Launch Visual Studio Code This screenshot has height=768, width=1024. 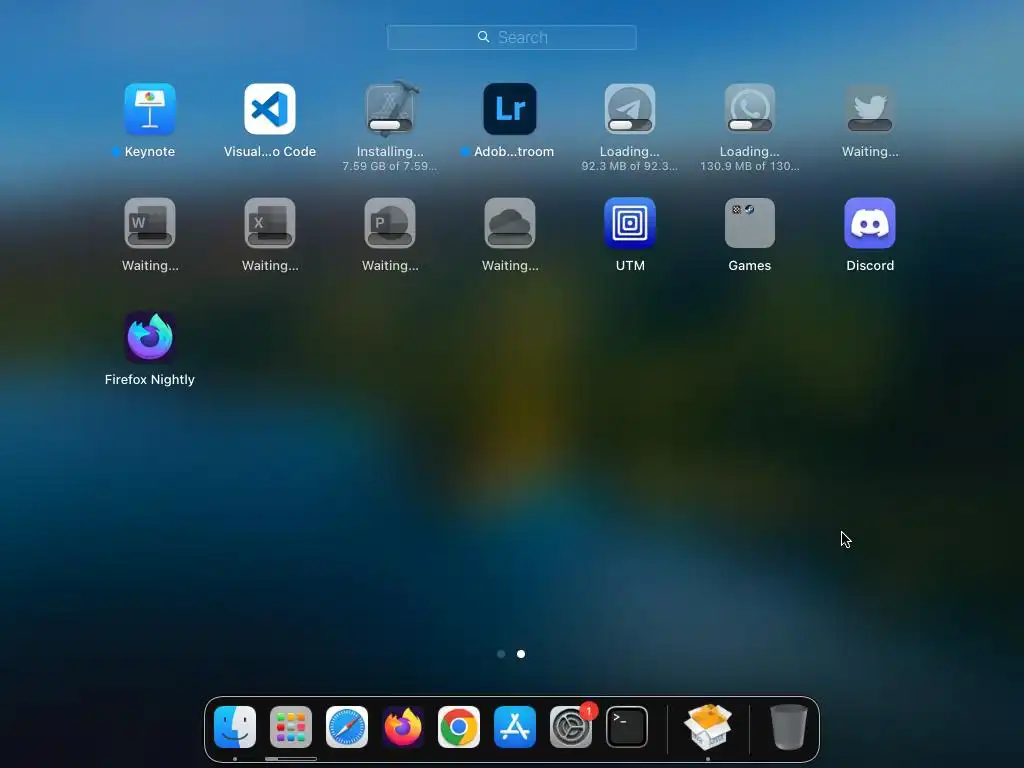coord(270,109)
